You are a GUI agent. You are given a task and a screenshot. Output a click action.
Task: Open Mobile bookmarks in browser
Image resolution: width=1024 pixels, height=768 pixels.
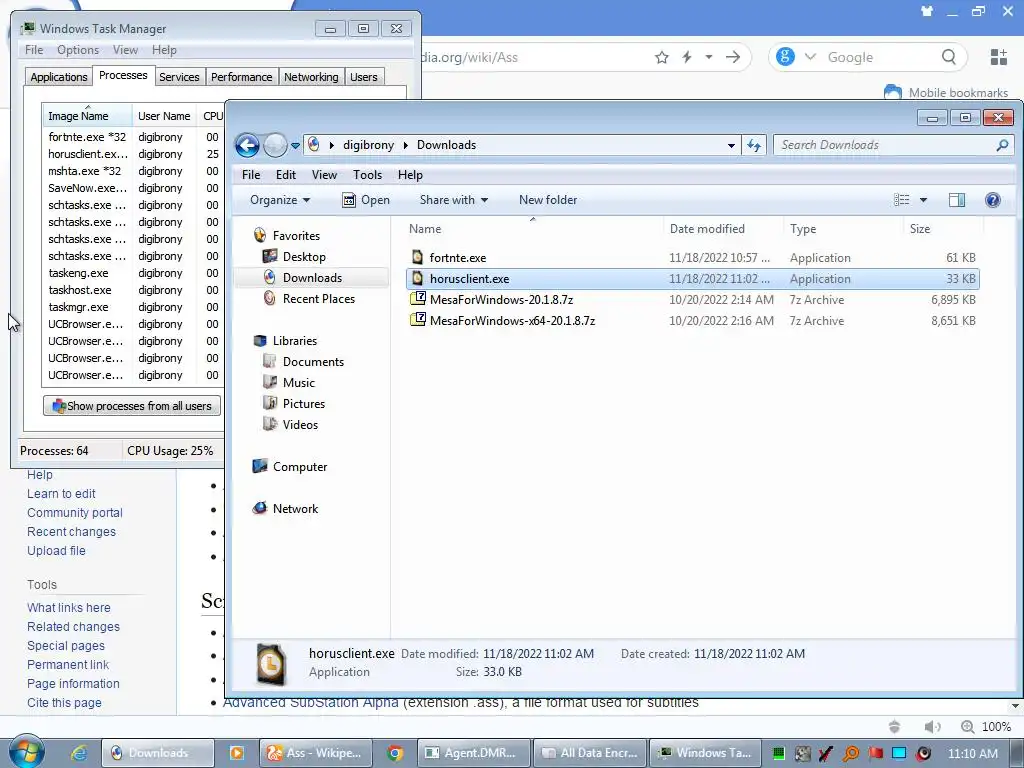[x=946, y=93]
